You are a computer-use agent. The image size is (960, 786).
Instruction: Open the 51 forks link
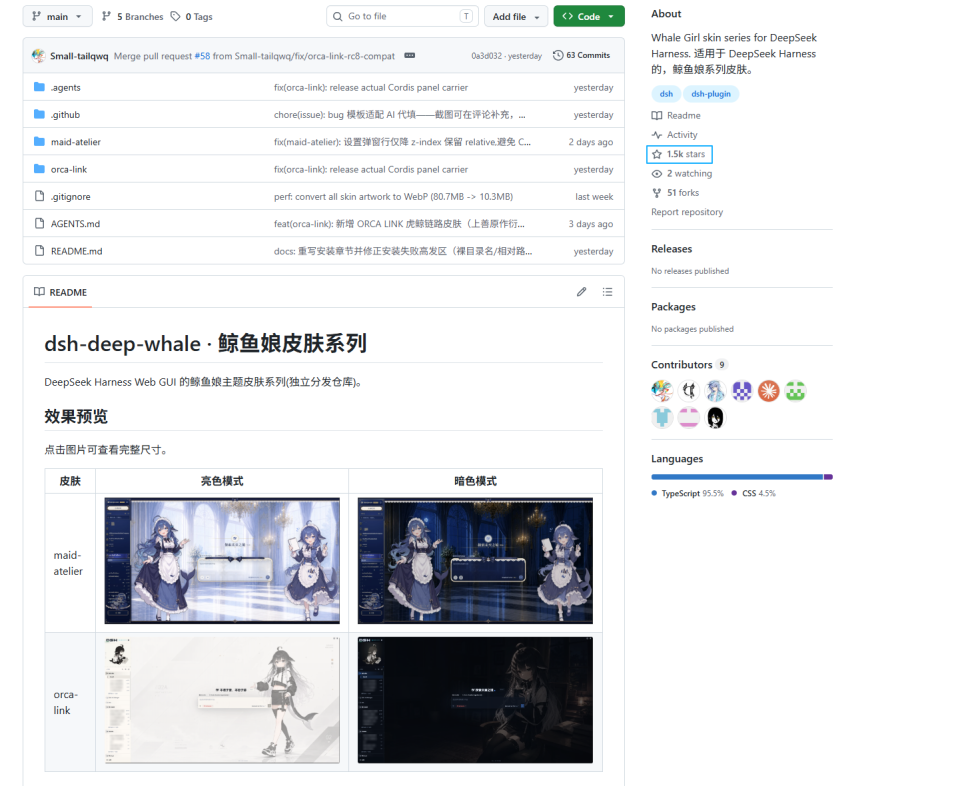click(675, 193)
